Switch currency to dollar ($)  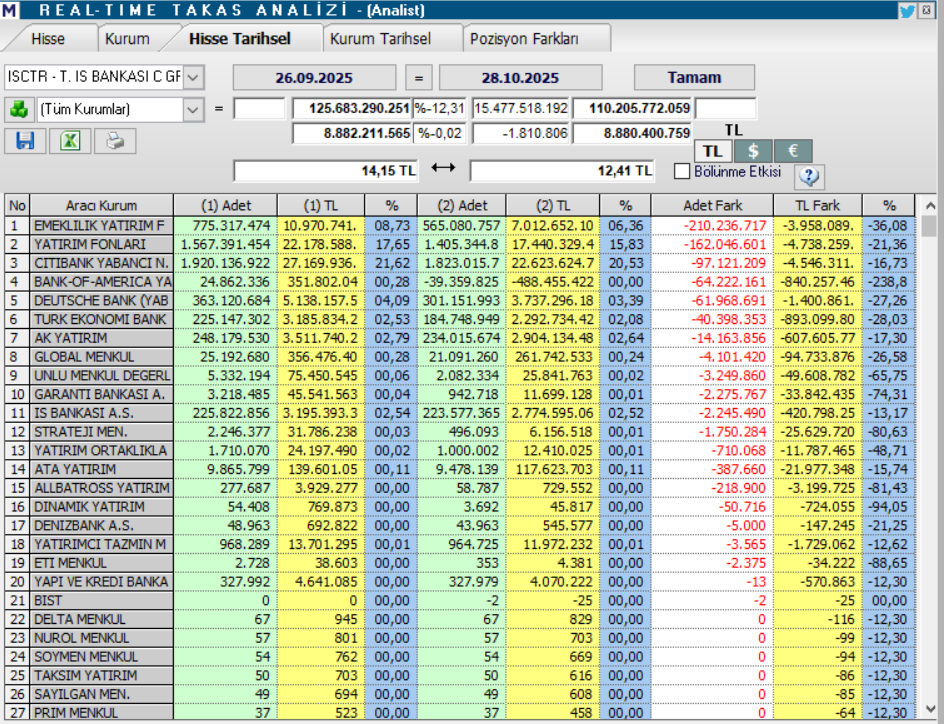point(753,151)
